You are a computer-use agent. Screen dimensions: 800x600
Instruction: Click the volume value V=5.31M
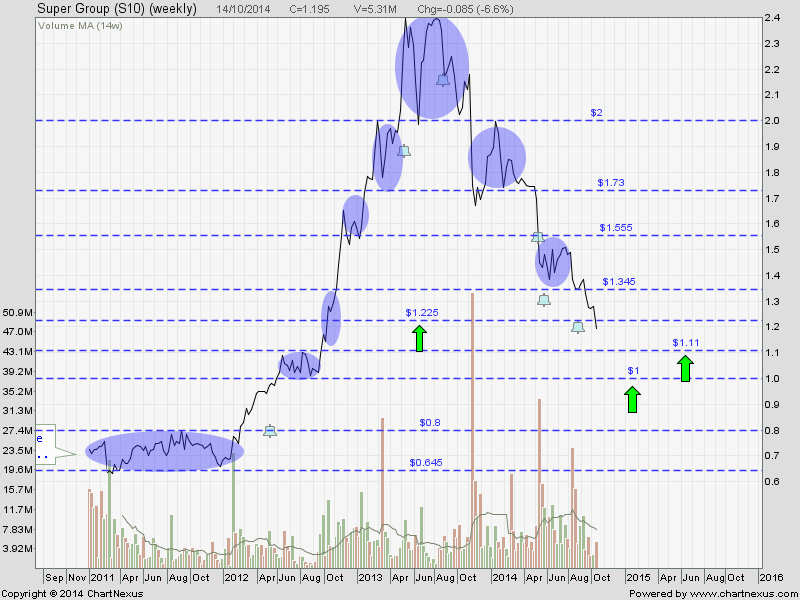point(374,9)
